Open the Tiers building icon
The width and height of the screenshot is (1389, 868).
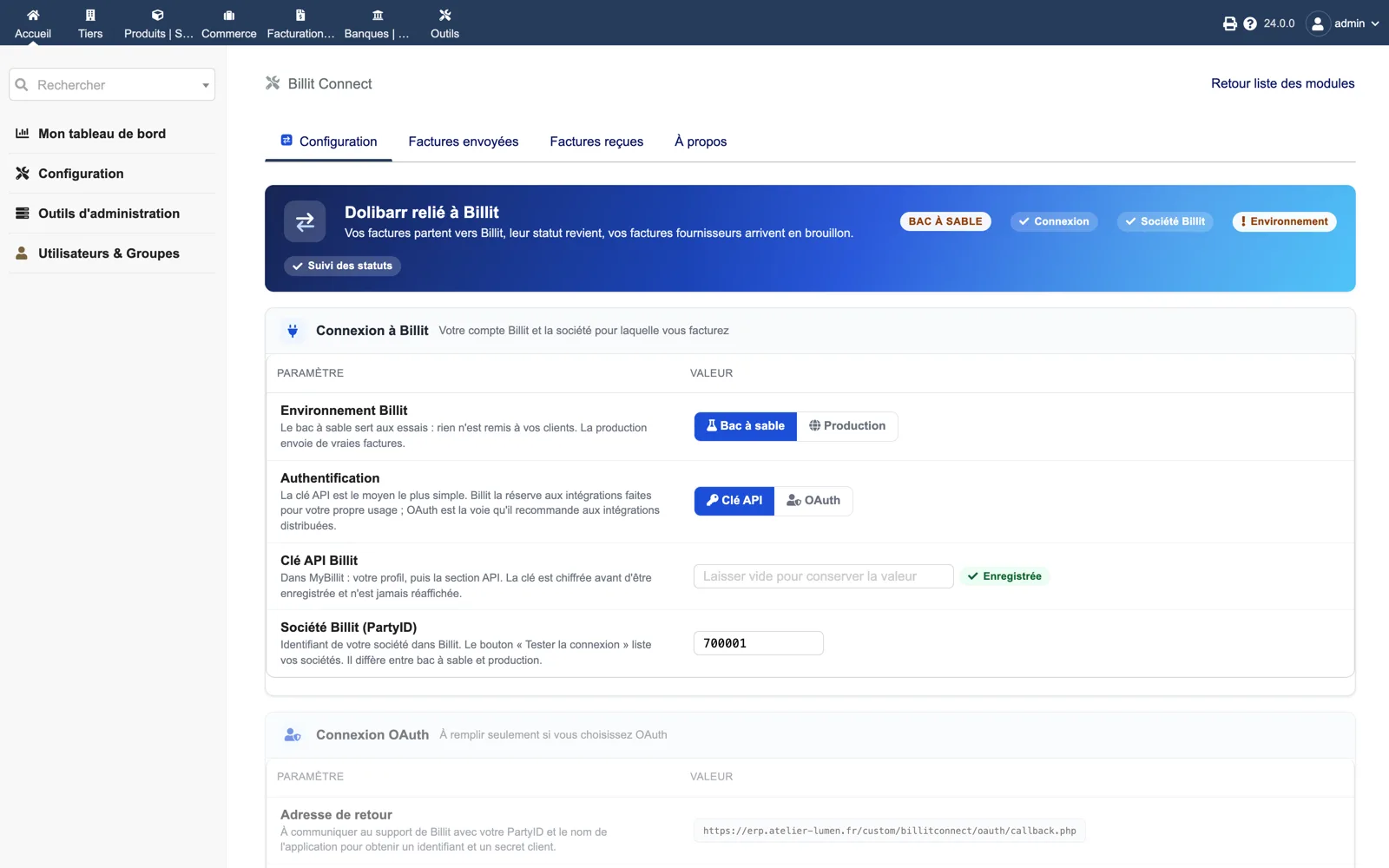(x=90, y=15)
